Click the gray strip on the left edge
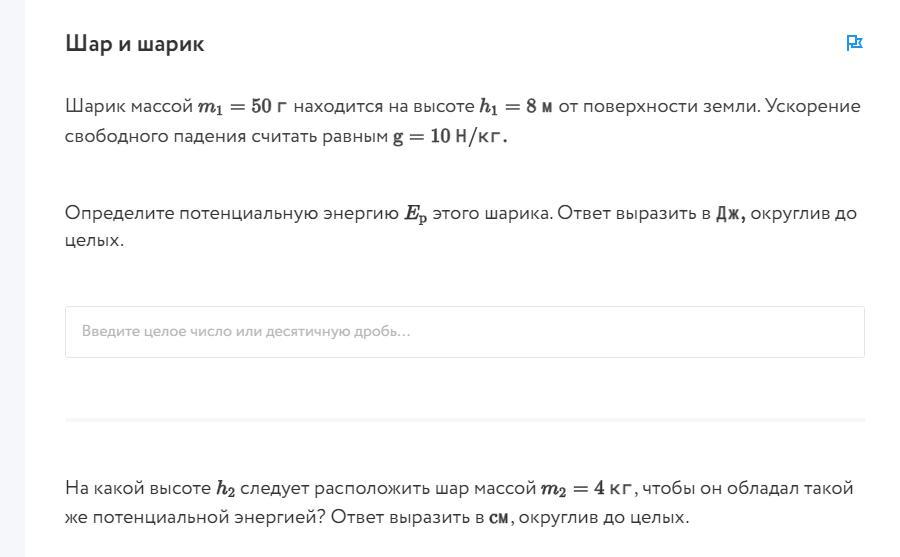 pyautogui.click(x=13, y=278)
